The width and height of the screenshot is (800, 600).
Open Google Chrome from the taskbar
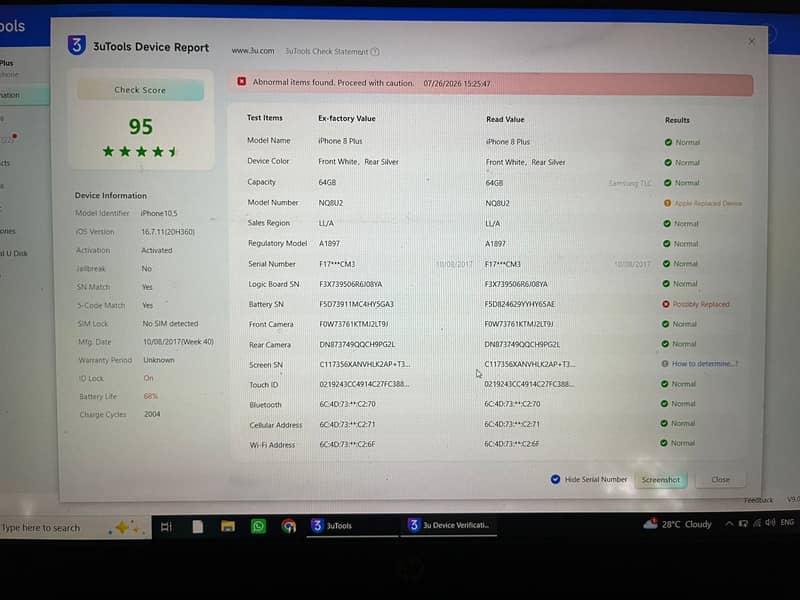[x=289, y=526]
